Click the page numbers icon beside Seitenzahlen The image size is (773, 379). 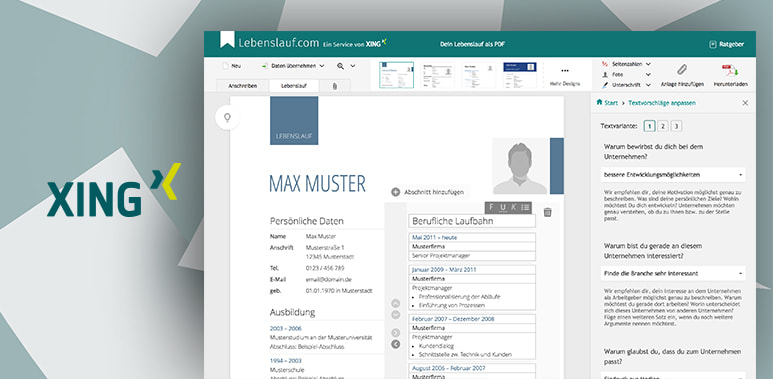[x=605, y=64]
